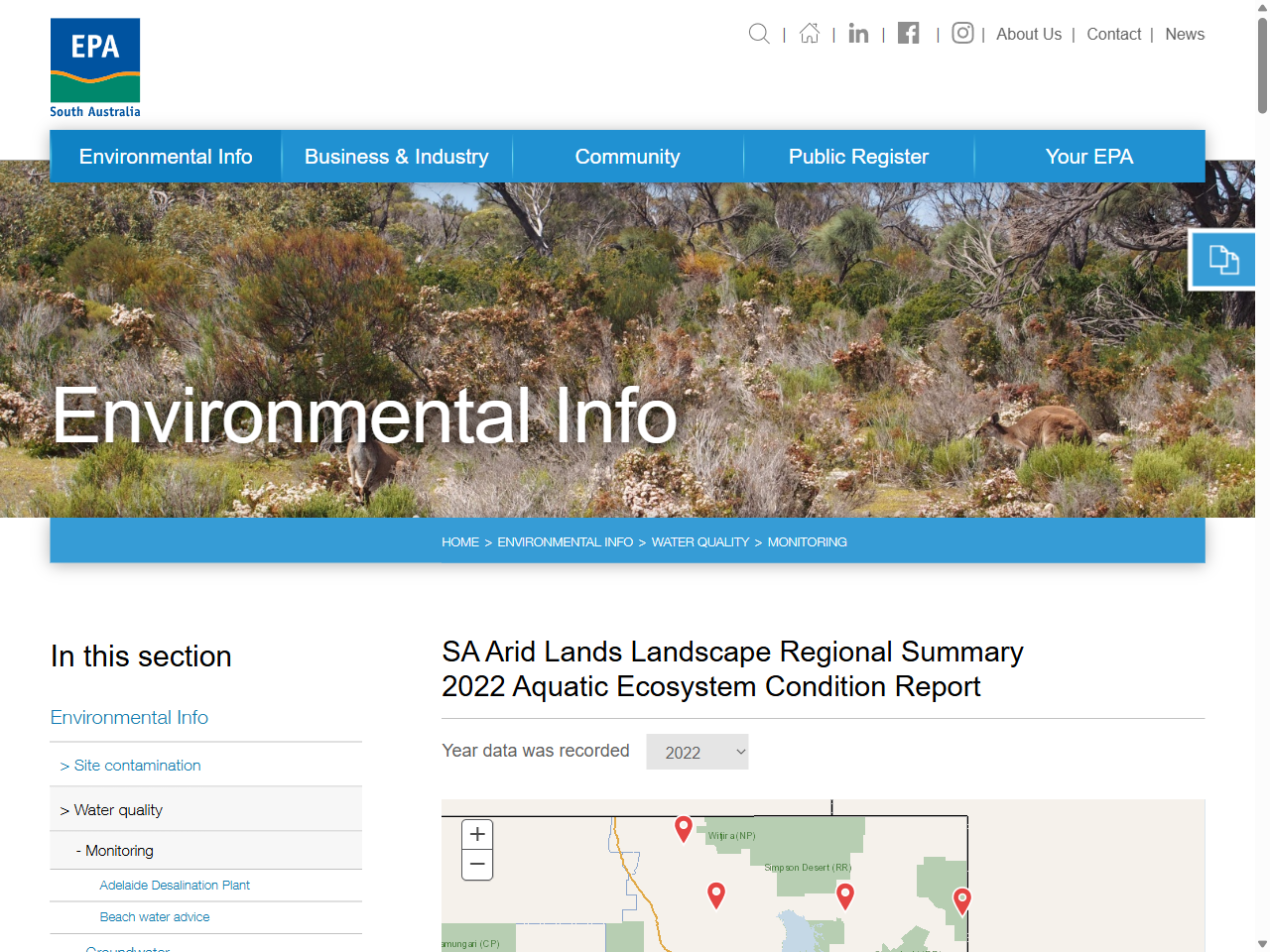
Task: Go to Beach water advice page
Action: pos(155,917)
